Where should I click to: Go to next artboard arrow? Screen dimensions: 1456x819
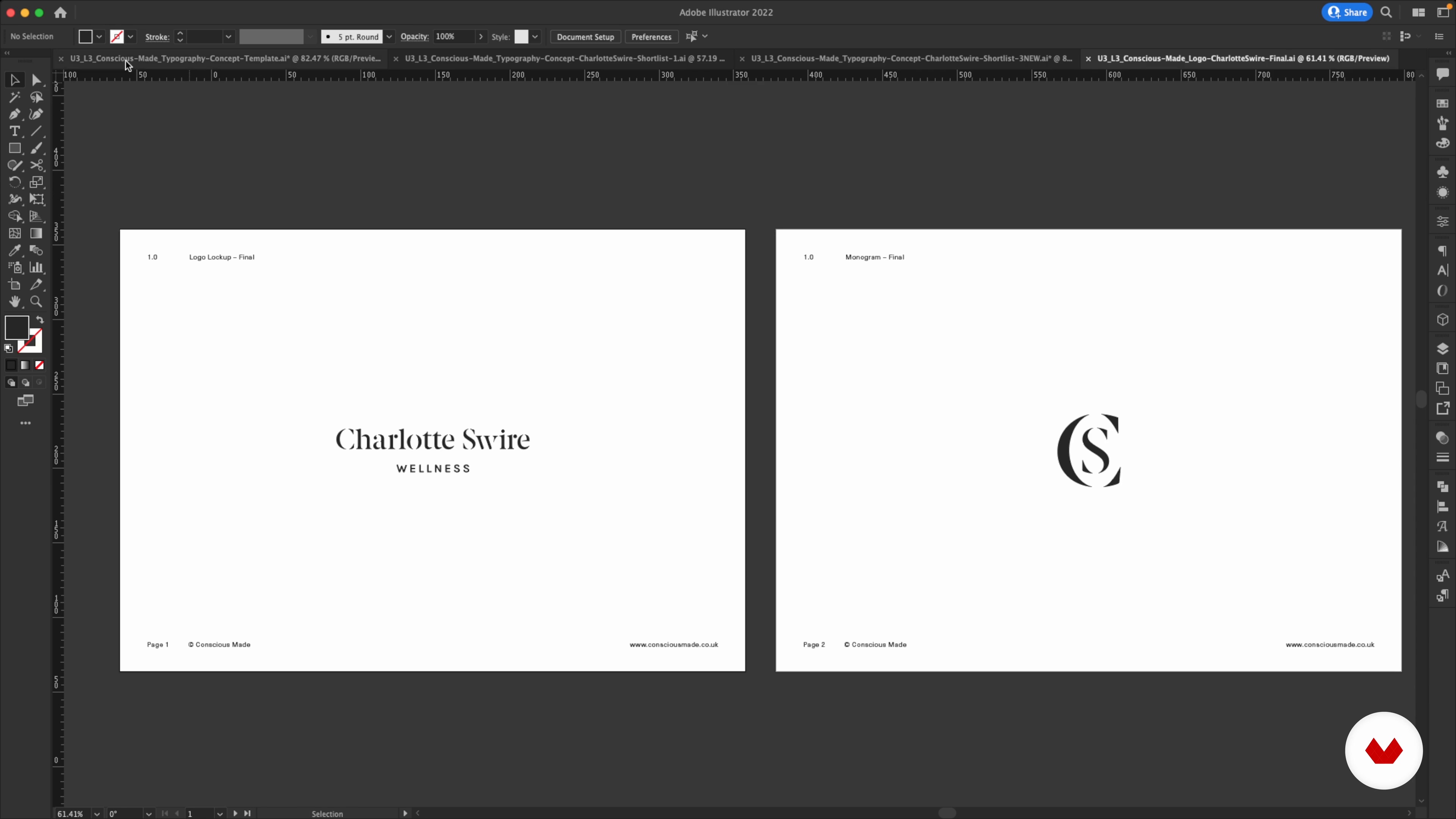click(235, 814)
